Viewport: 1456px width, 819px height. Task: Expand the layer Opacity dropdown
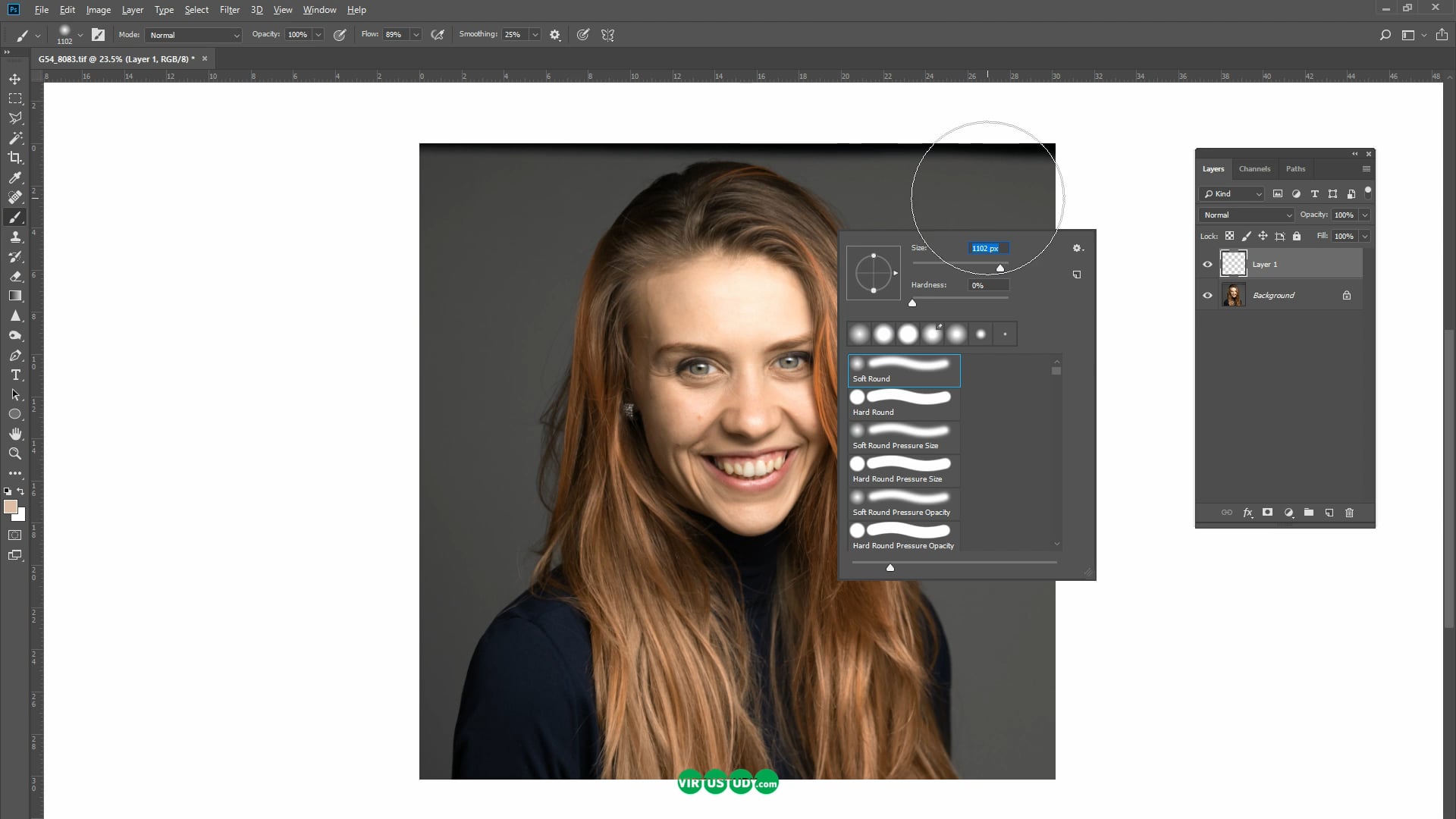(1365, 215)
